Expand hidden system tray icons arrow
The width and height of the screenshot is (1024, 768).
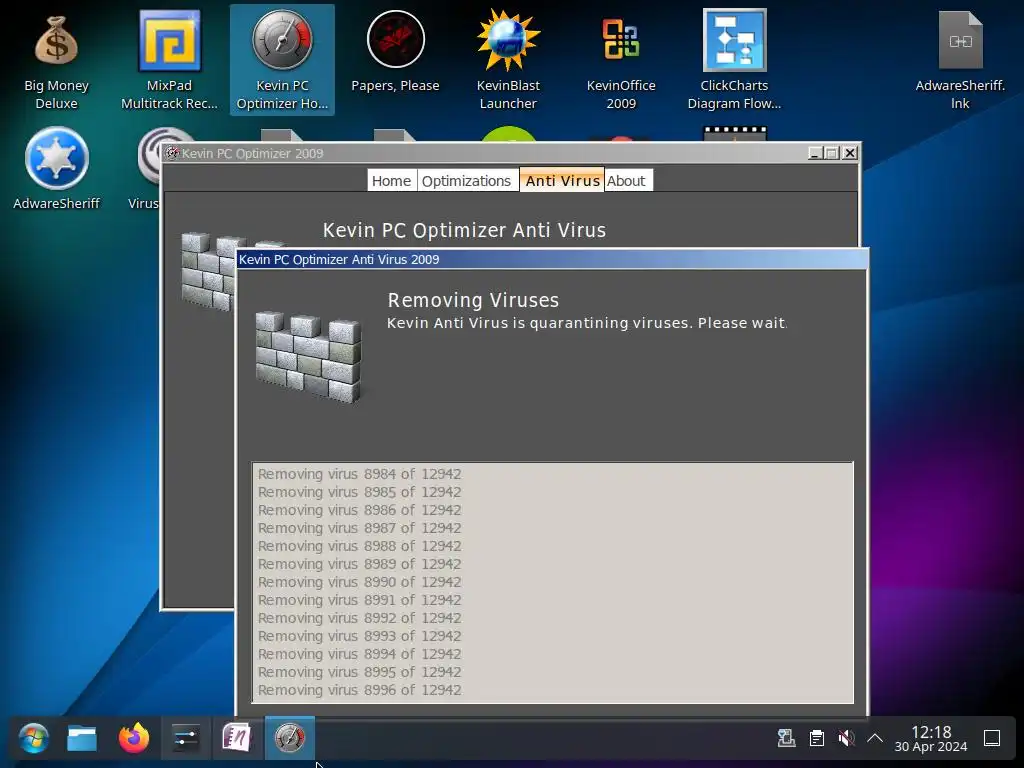[875, 739]
